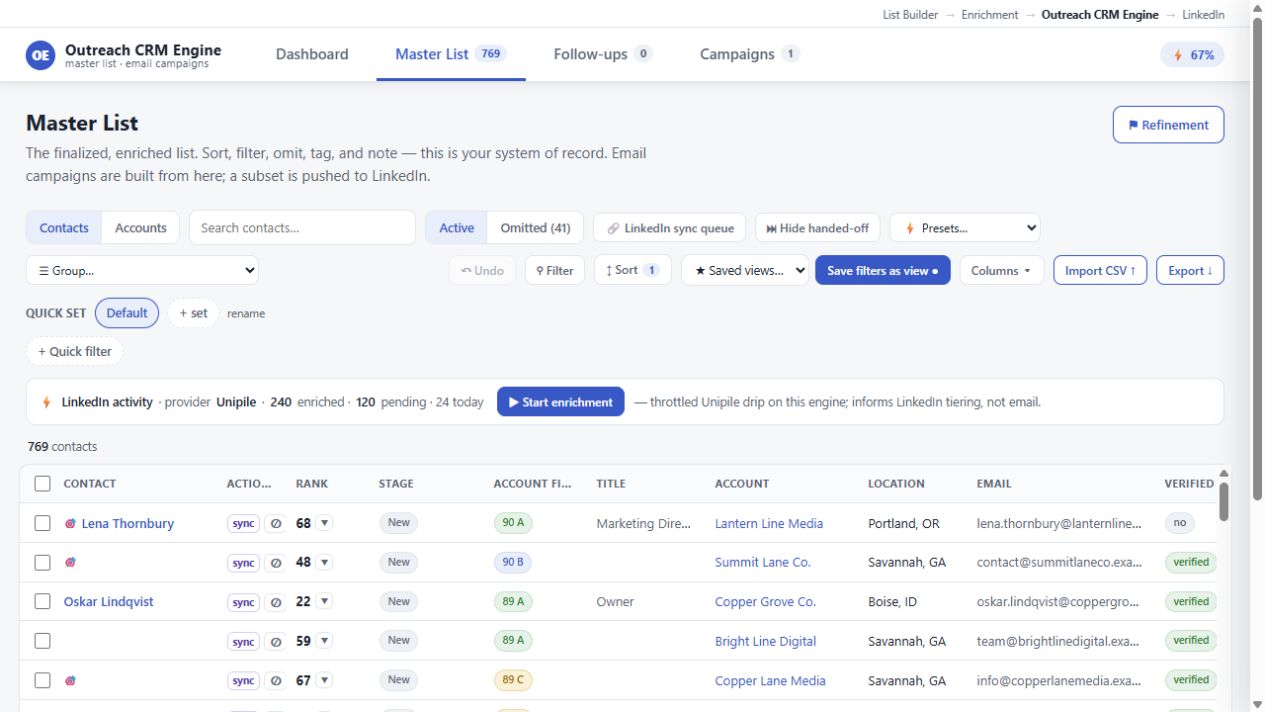Click the contacts table scrollbar thumb
This screenshot has height=712, width=1265.
pyautogui.click(x=1224, y=502)
